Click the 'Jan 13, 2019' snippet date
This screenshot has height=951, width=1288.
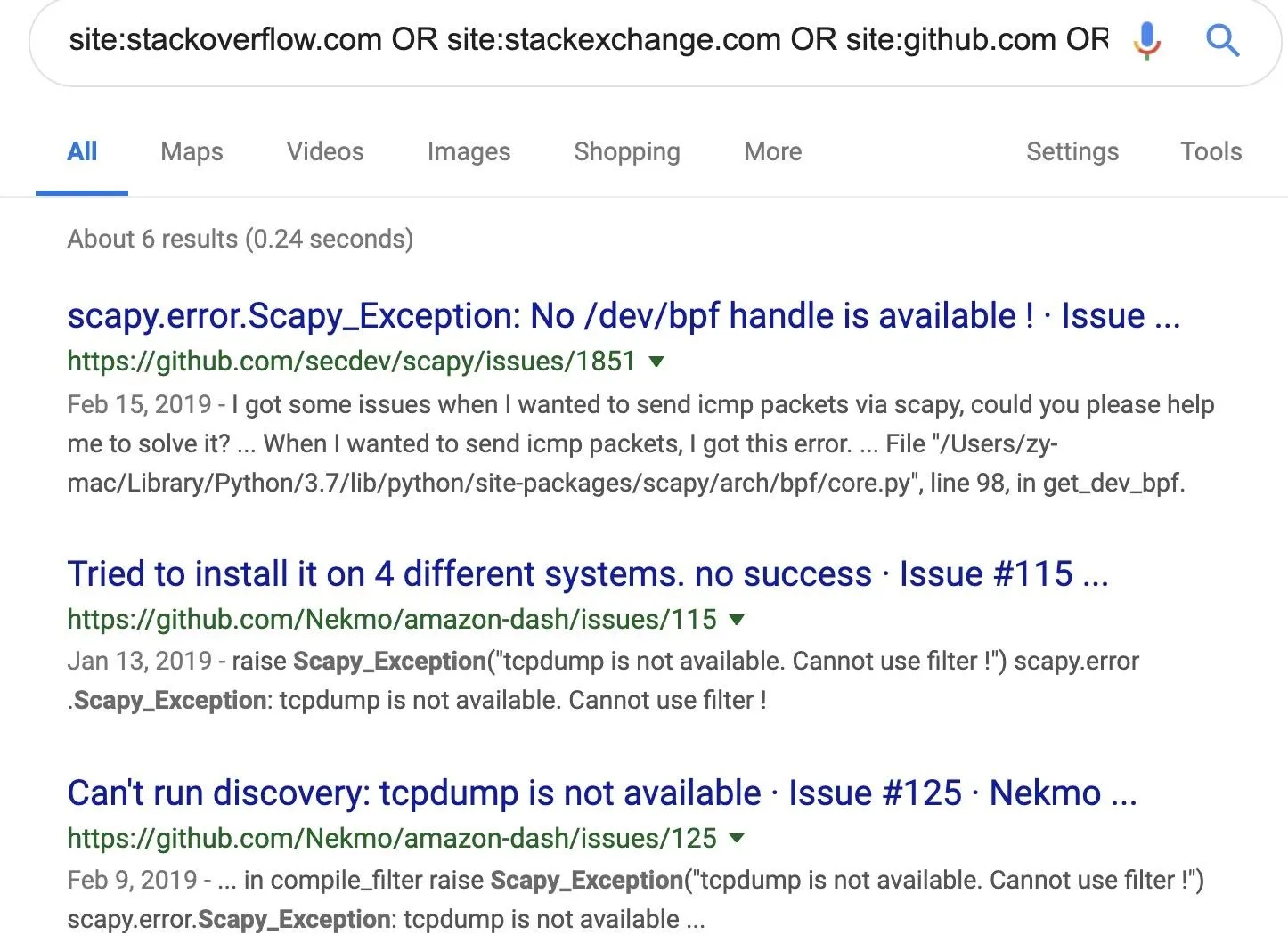click(x=139, y=661)
